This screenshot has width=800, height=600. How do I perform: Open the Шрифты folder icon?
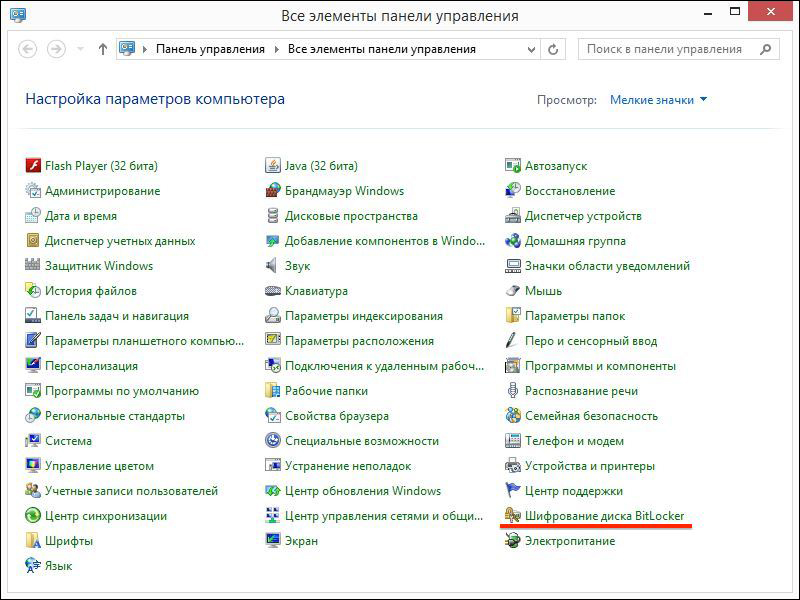(33, 540)
